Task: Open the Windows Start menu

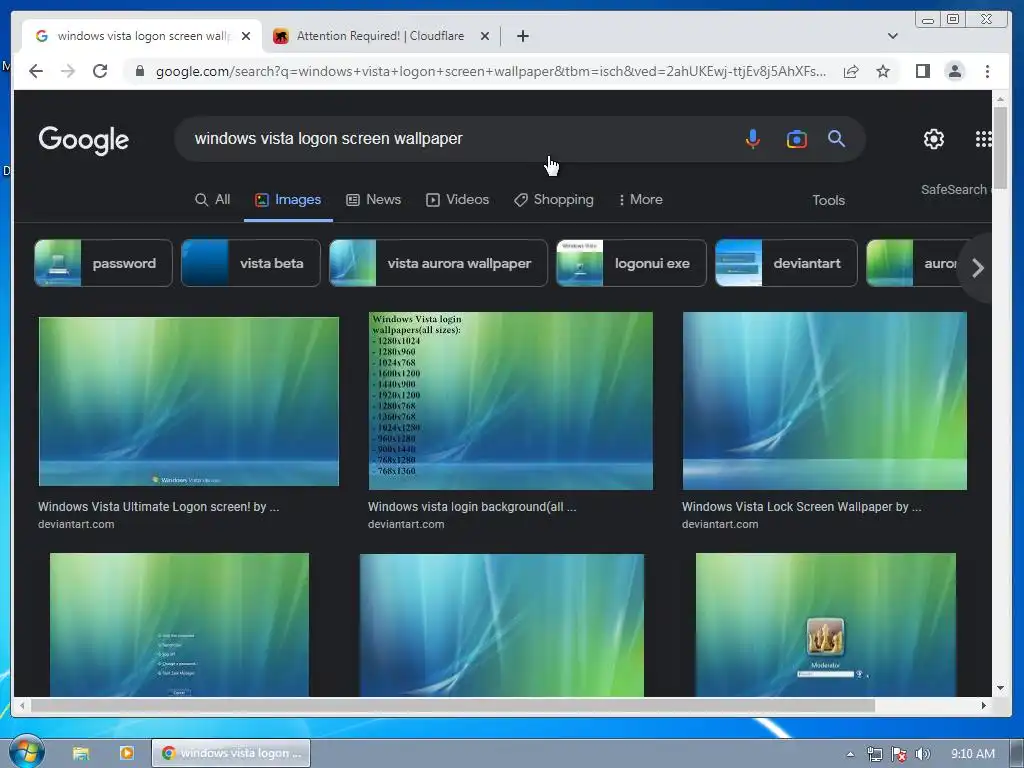Action: coord(27,752)
